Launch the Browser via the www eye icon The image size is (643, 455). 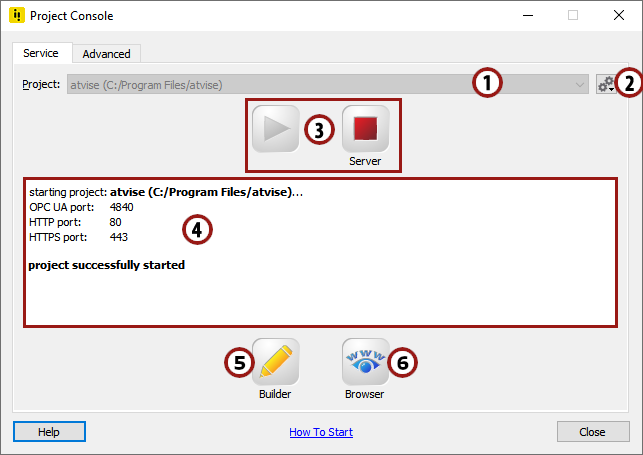[365, 362]
